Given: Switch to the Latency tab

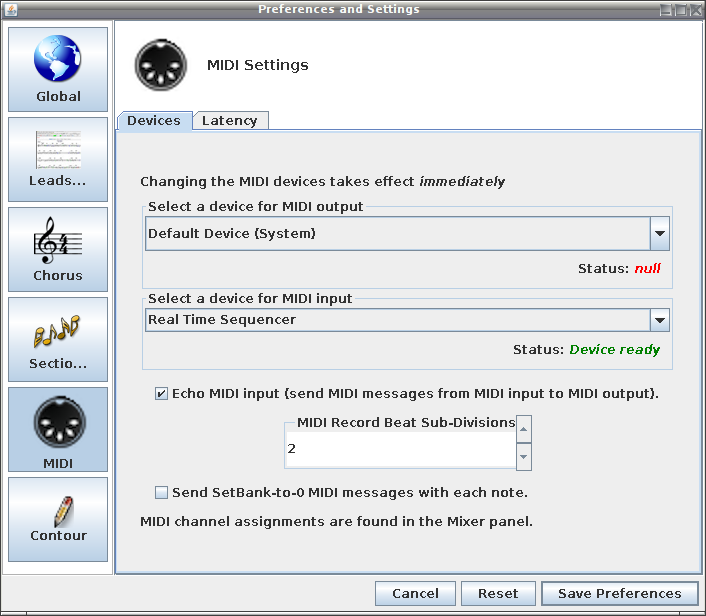Looking at the screenshot, I should click(x=230, y=121).
